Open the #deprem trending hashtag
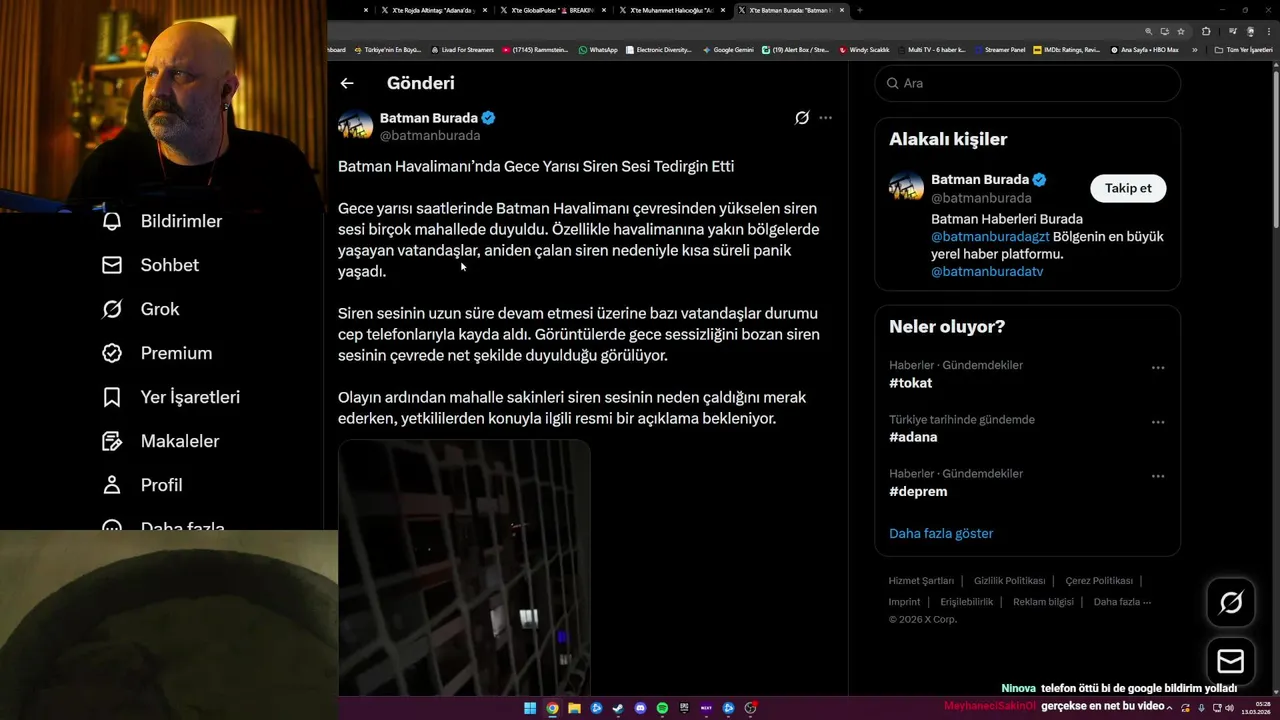This screenshot has width=1280, height=720. click(918, 491)
